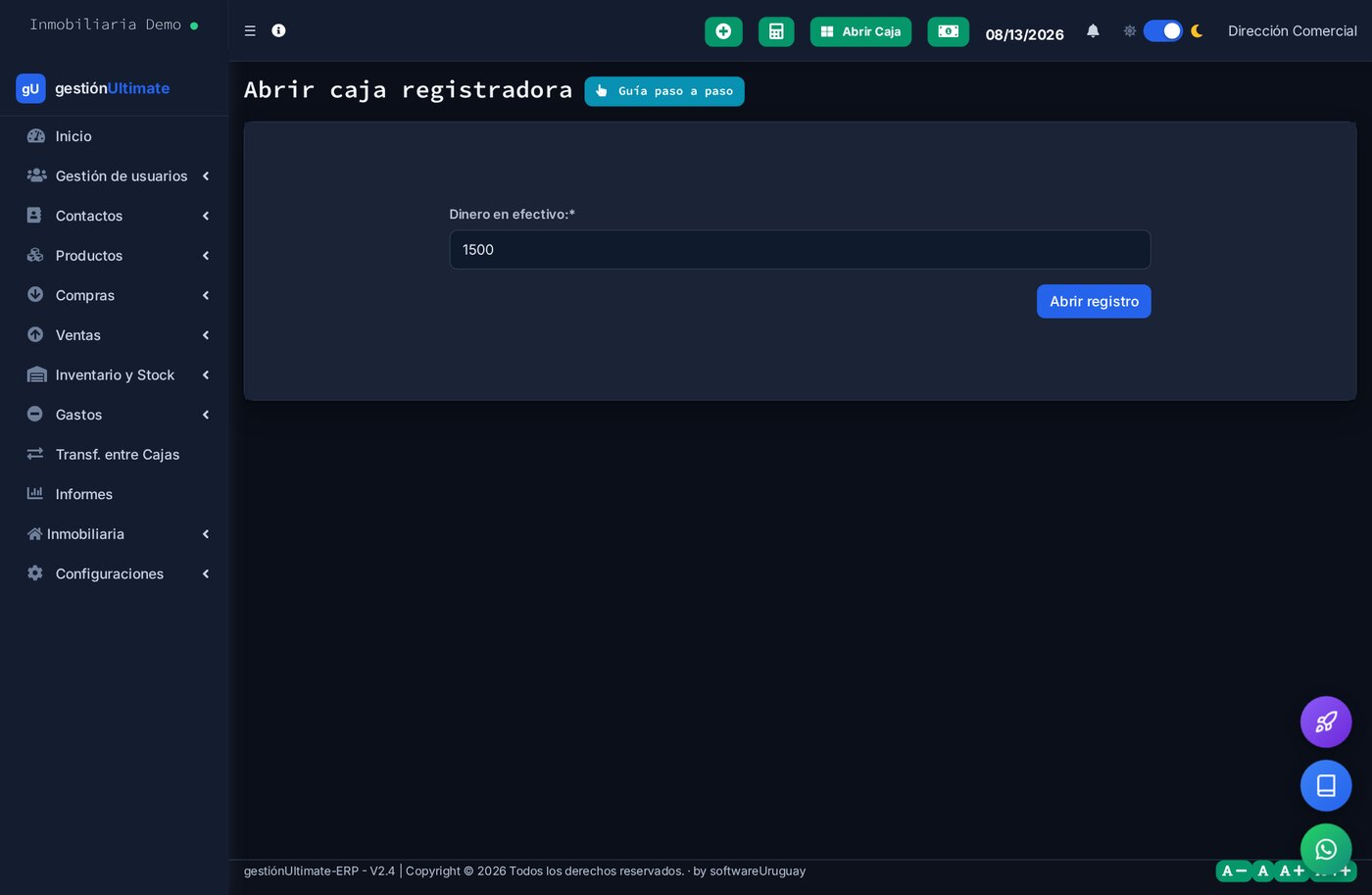Click the gestiónUltimate brand name
Image resolution: width=1372 pixels, height=895 pixels.
point(113,88)
